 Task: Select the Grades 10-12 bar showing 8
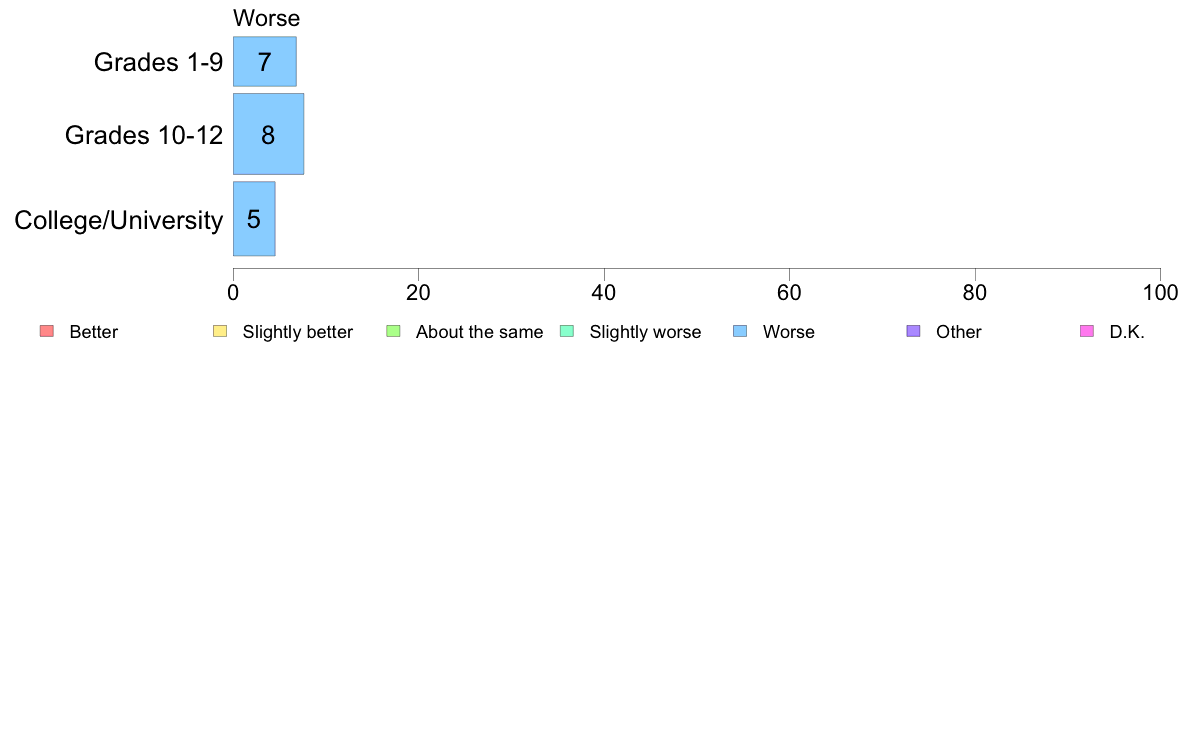coord(268,134)
